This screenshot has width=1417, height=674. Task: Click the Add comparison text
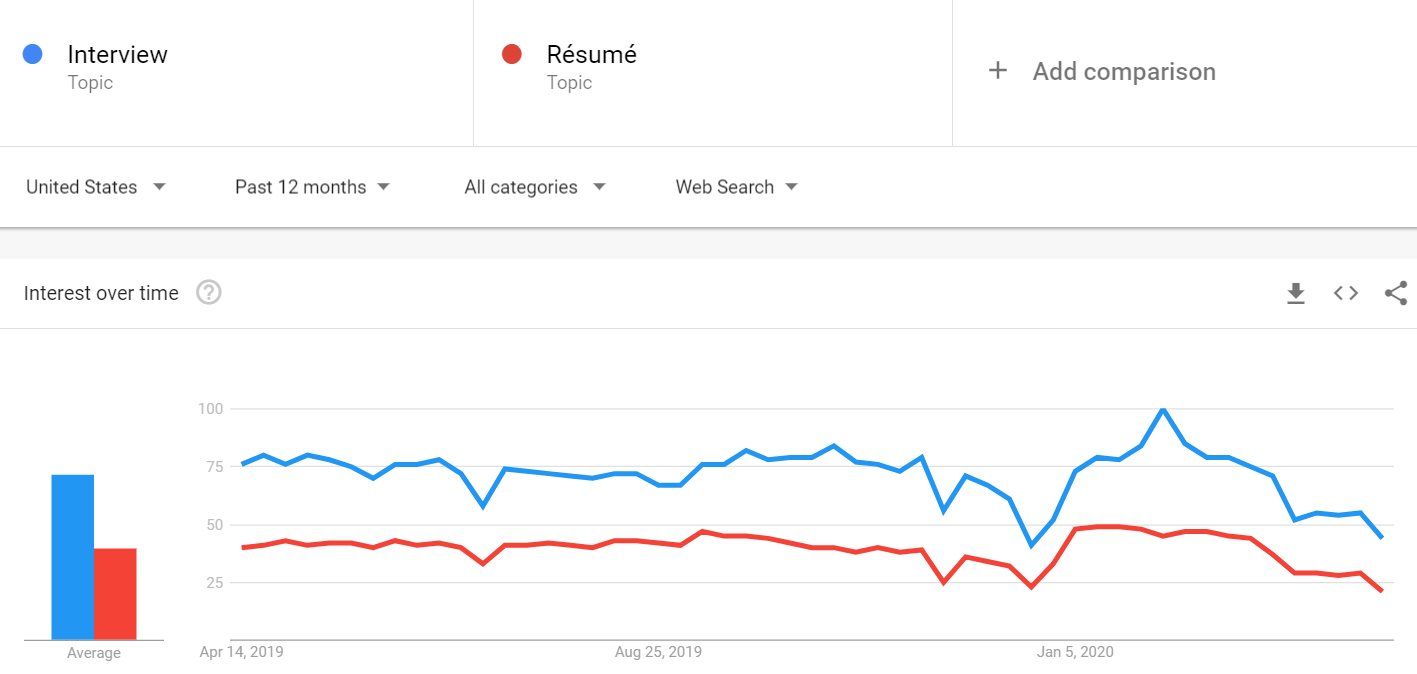point(1124,72)
